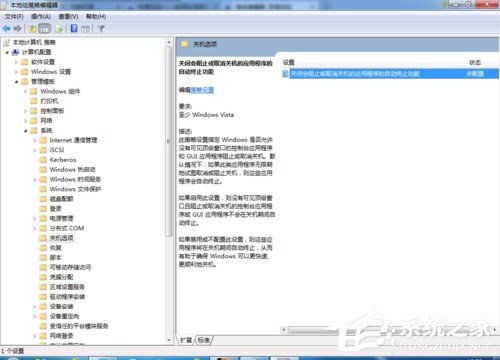Select the Internet 通信管理 folder
Screen dimensions: 500x360
pos(73,140)
